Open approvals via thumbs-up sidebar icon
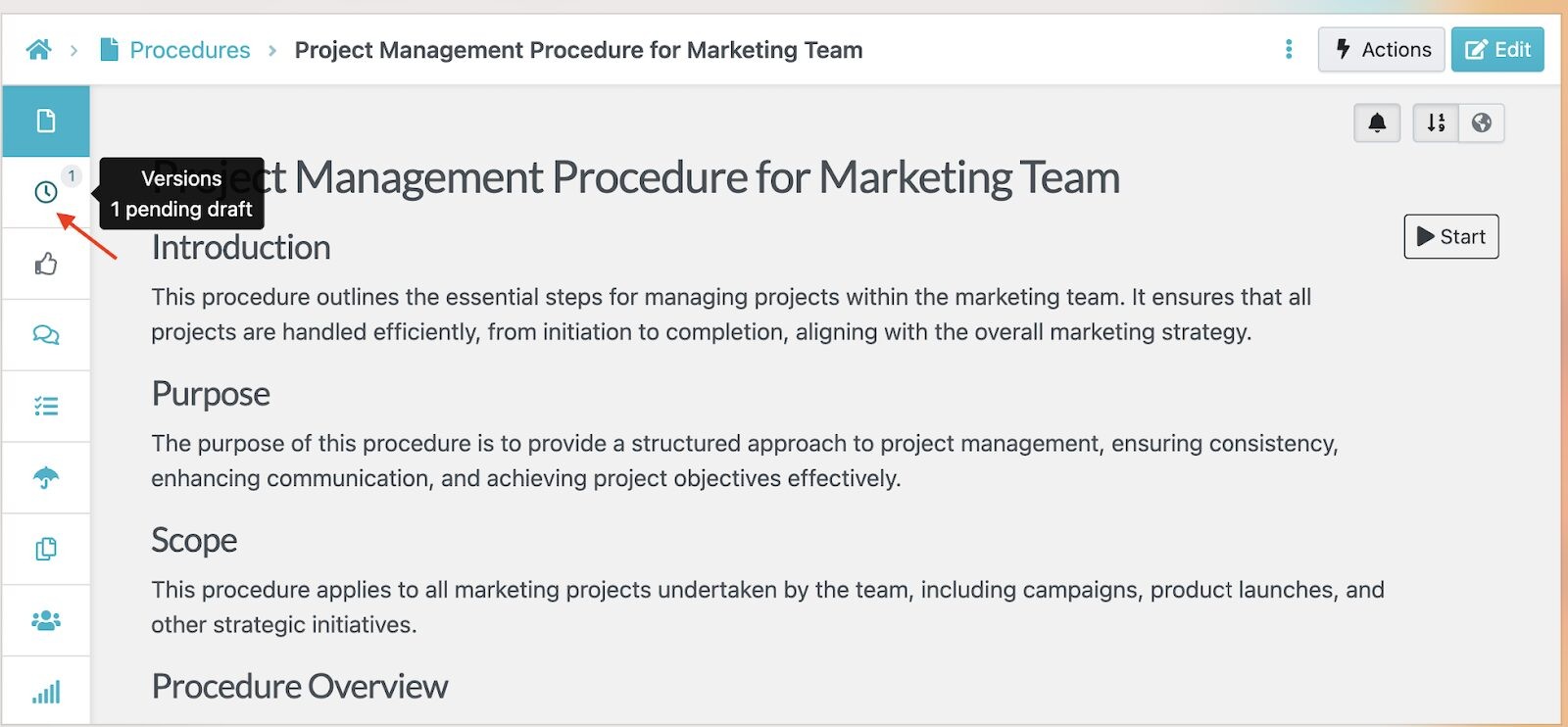 coord(45,264)
